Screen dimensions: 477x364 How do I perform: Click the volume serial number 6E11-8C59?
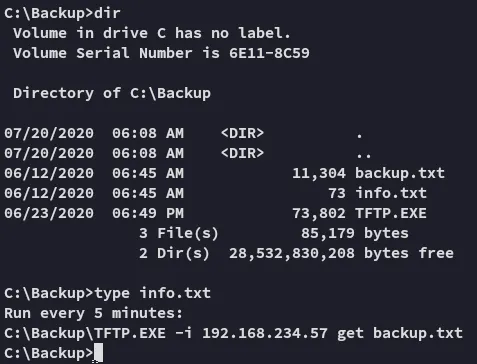pos(269,53)
